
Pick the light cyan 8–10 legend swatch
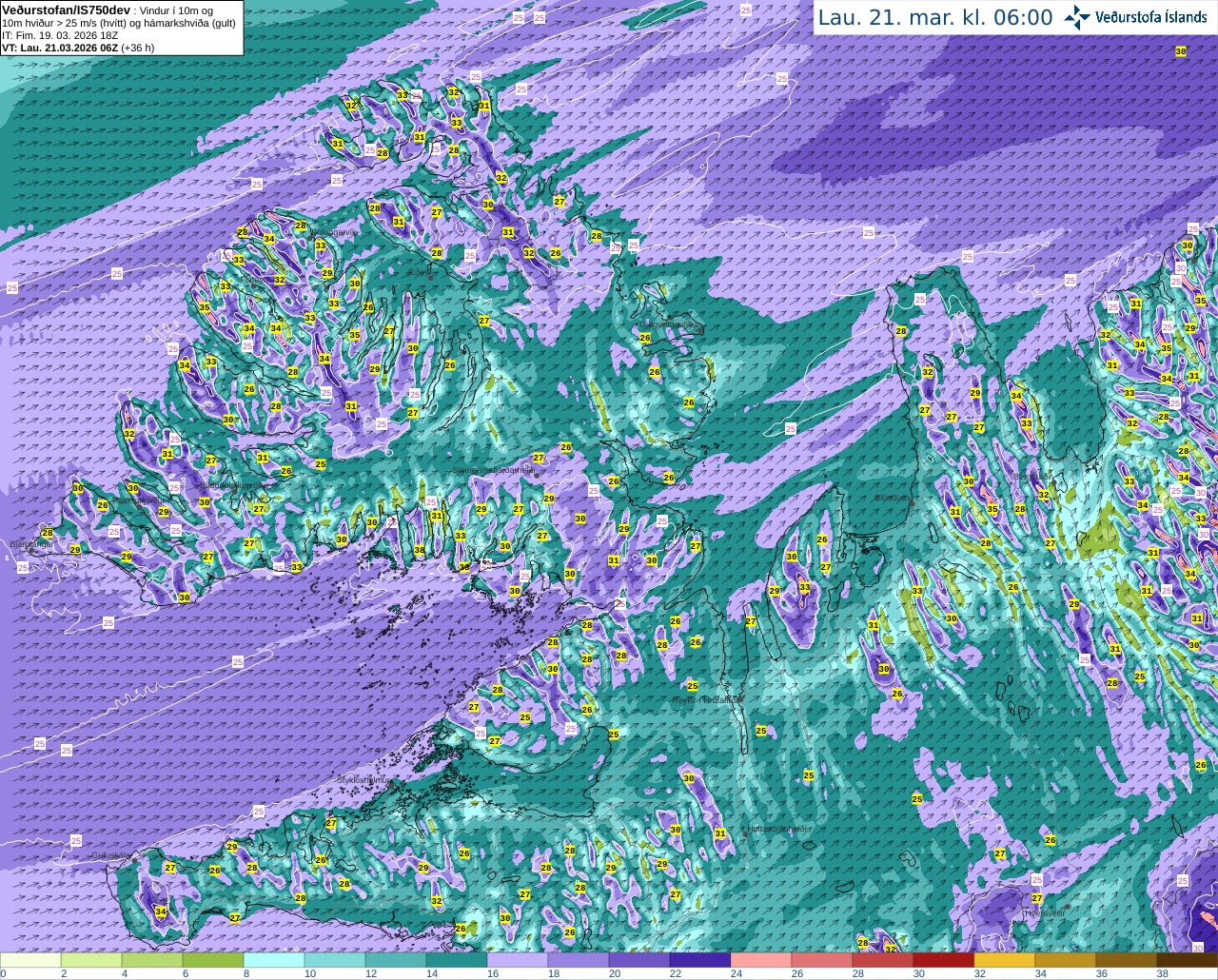(273, 960)
